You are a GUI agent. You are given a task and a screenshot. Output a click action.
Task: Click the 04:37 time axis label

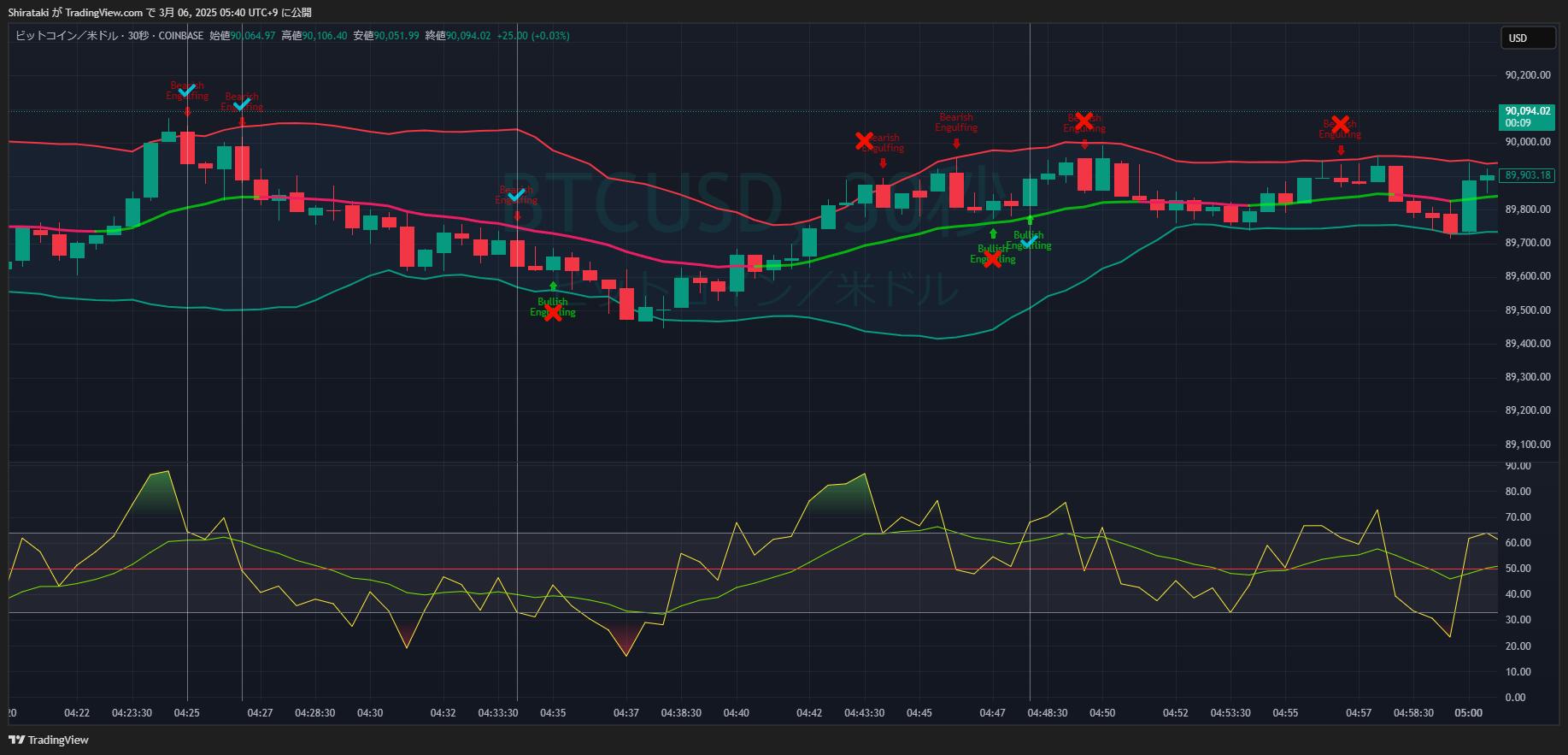(626, 713)
